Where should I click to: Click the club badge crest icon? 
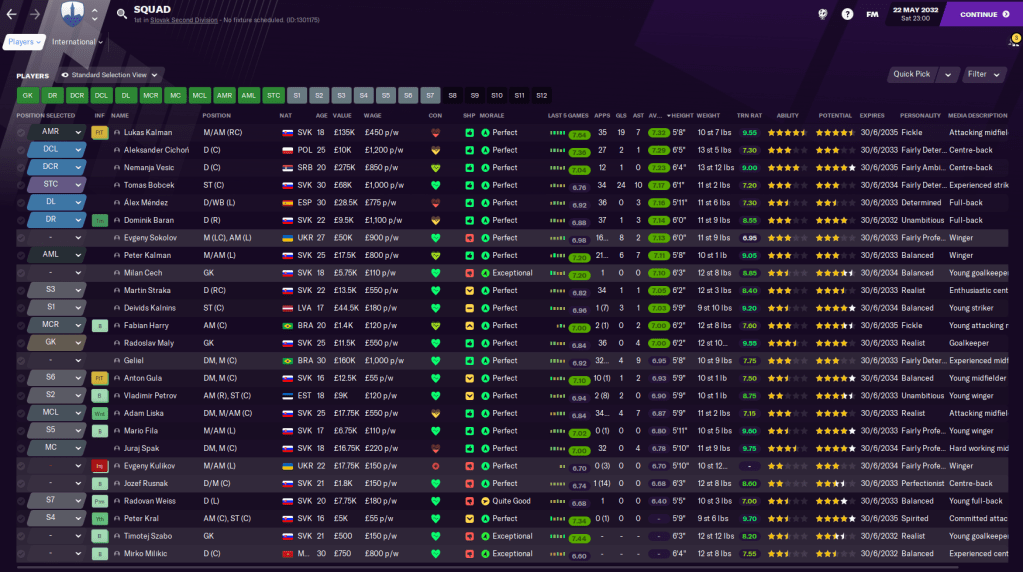pos(70,14)
